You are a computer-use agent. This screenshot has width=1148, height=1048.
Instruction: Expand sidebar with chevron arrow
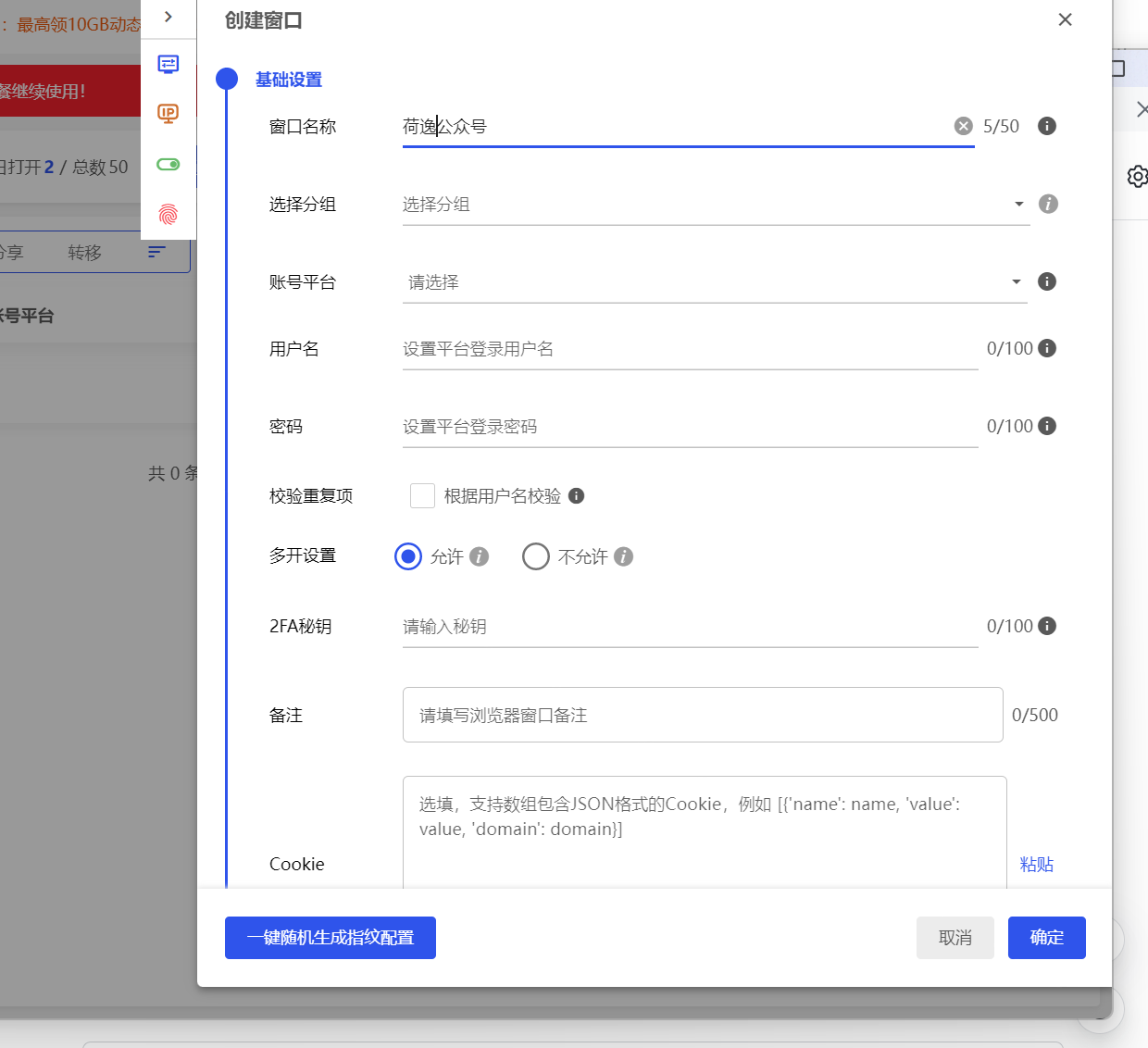point(168,17)
